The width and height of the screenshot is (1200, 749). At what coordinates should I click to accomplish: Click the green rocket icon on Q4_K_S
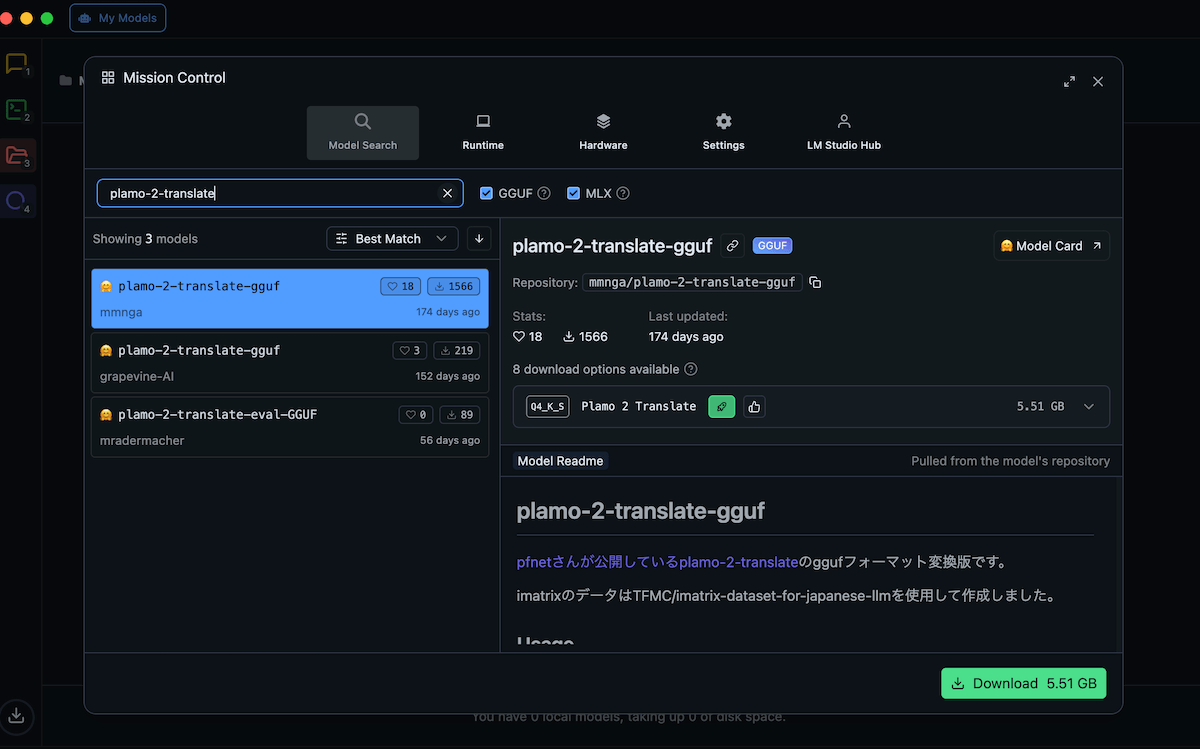click(721, 406)
